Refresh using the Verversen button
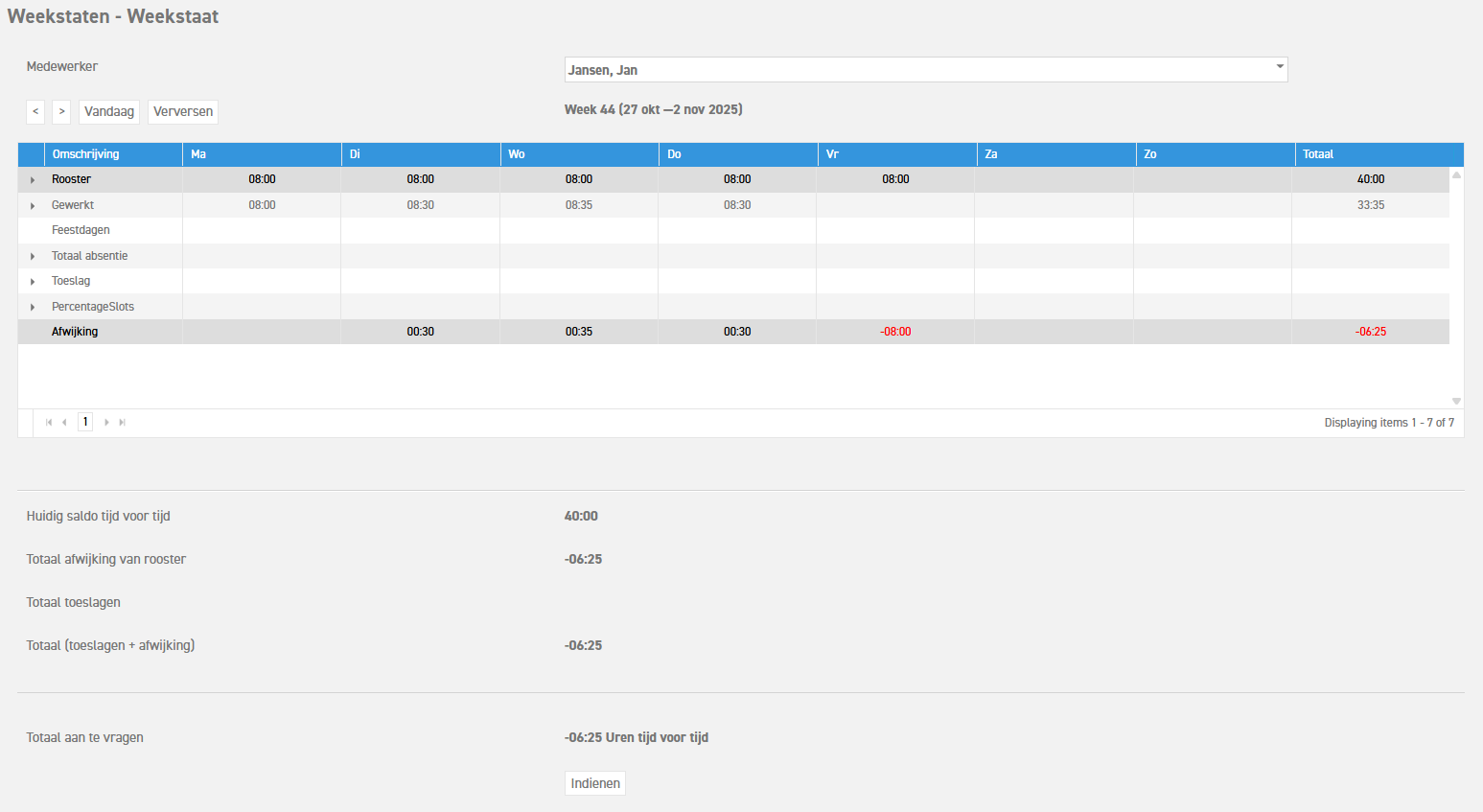Screen dimensions: 1483x812 (183, 112)
